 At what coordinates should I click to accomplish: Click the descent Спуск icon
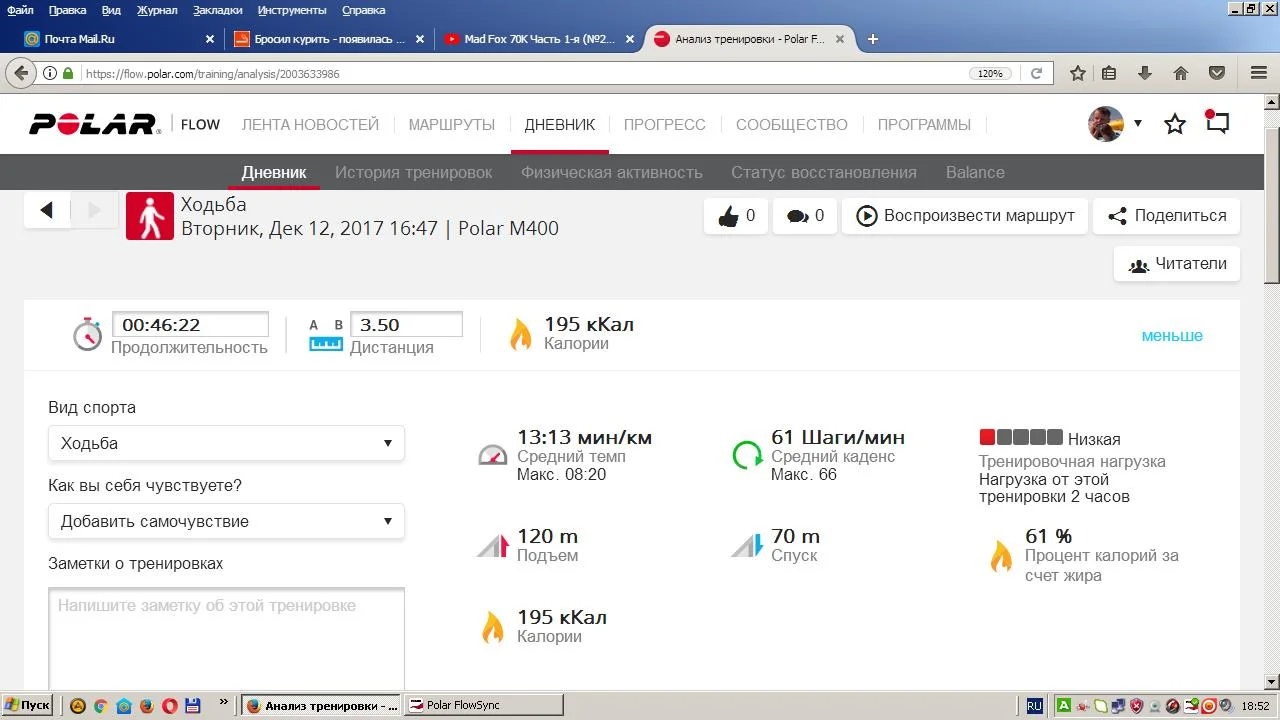747,545
